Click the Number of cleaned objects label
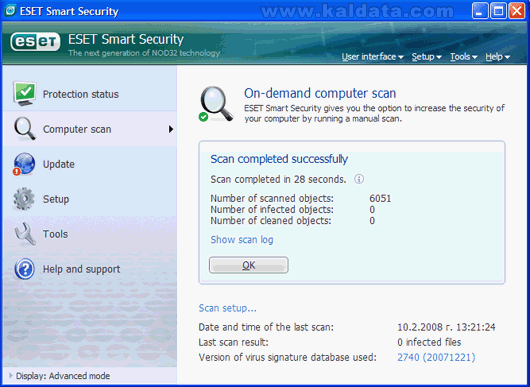 coord(271,221)
